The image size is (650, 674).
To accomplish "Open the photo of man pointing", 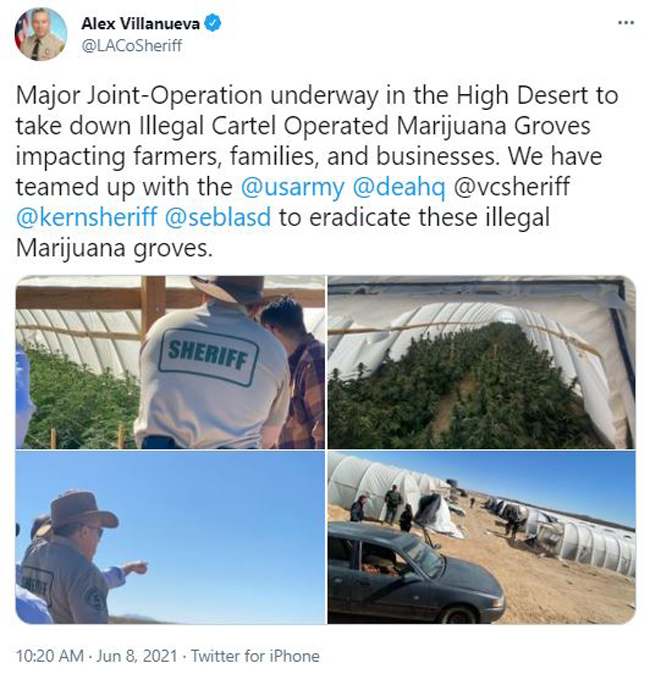I will [x=170, y=537].
